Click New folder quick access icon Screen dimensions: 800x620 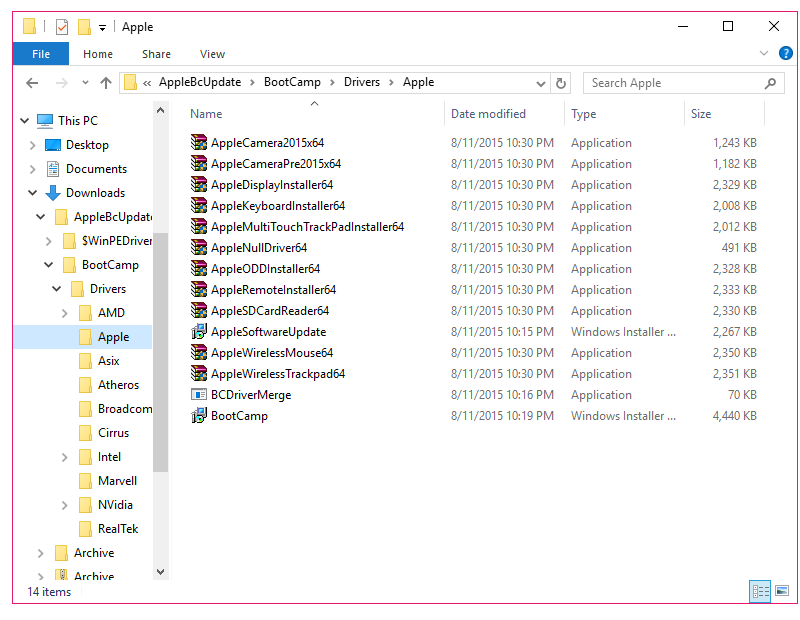click(84, 27)
